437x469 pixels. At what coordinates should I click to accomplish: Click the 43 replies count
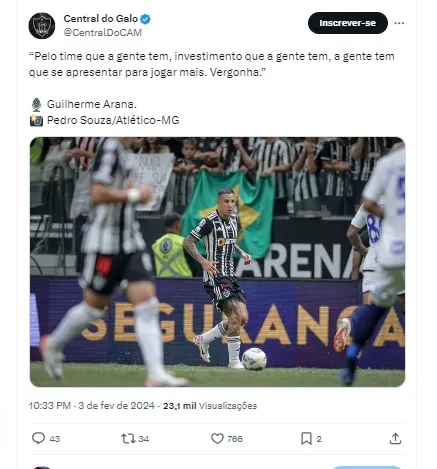(x=55, y=439)
